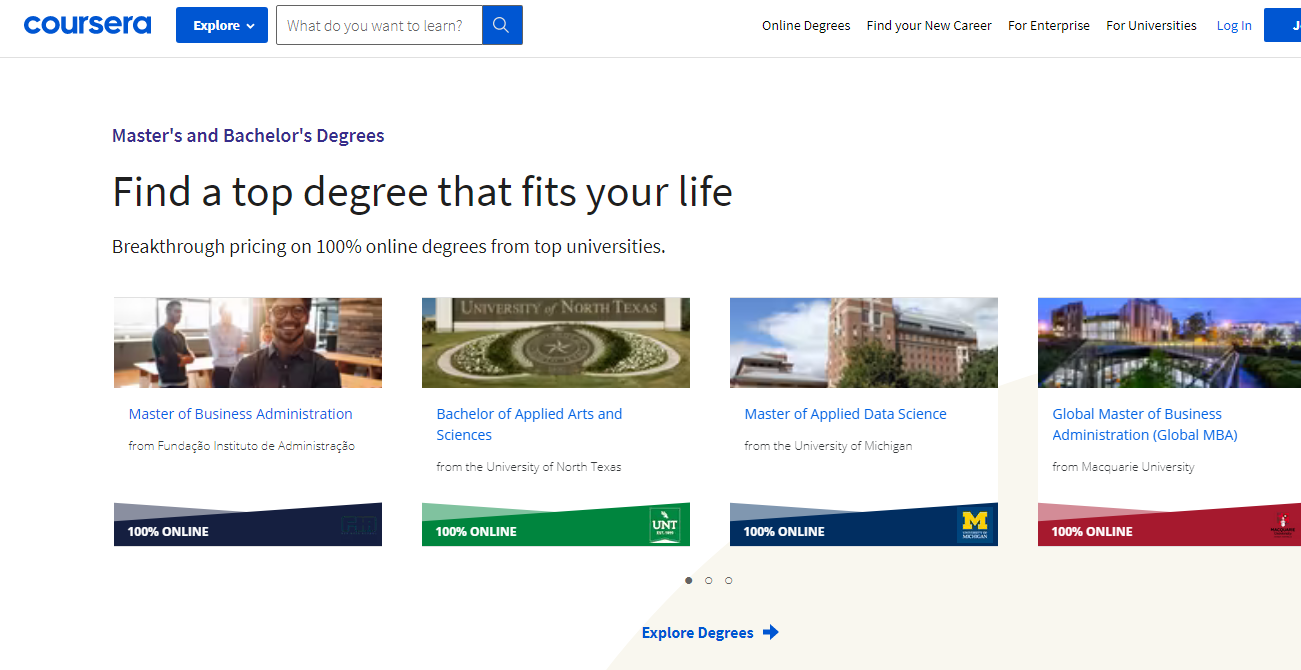Click the Log In link
1301x670 pixels.
point(1234,26)
